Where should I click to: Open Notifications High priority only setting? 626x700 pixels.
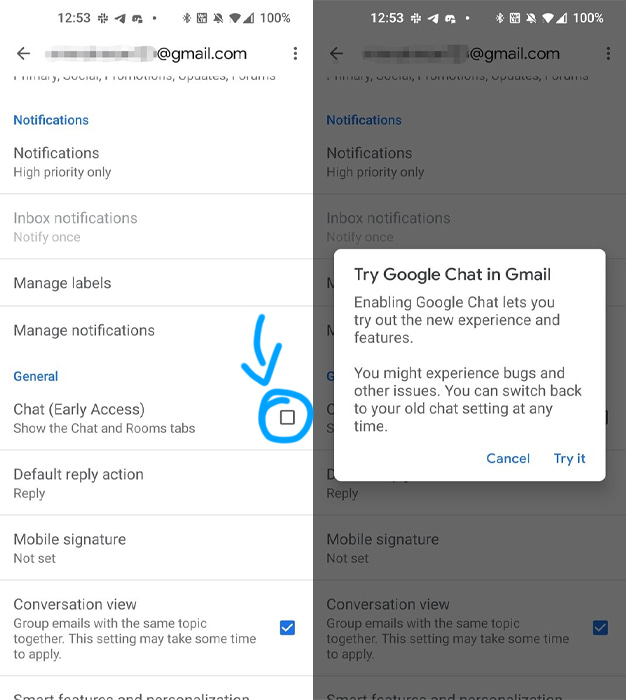156,162
